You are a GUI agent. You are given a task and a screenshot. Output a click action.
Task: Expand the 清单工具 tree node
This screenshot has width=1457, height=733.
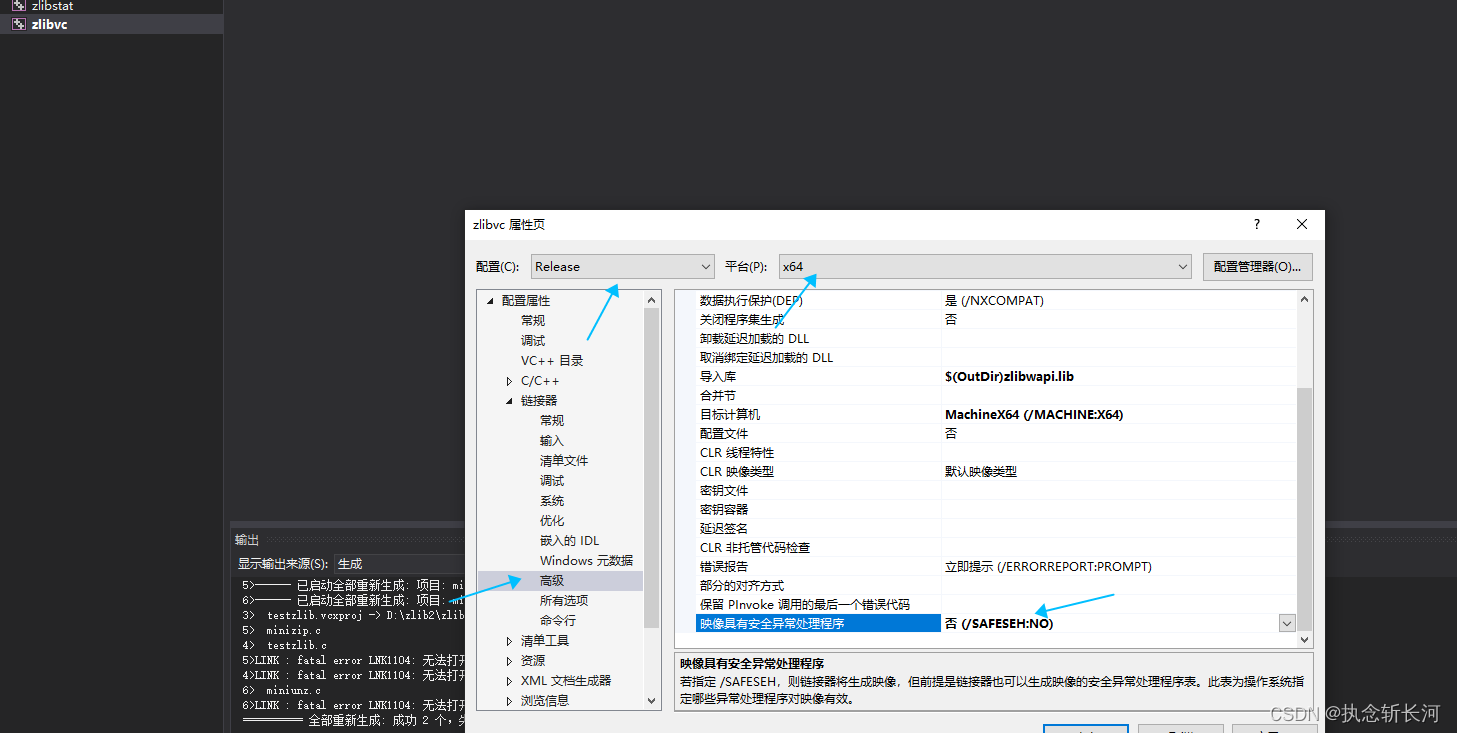point(510,641)
